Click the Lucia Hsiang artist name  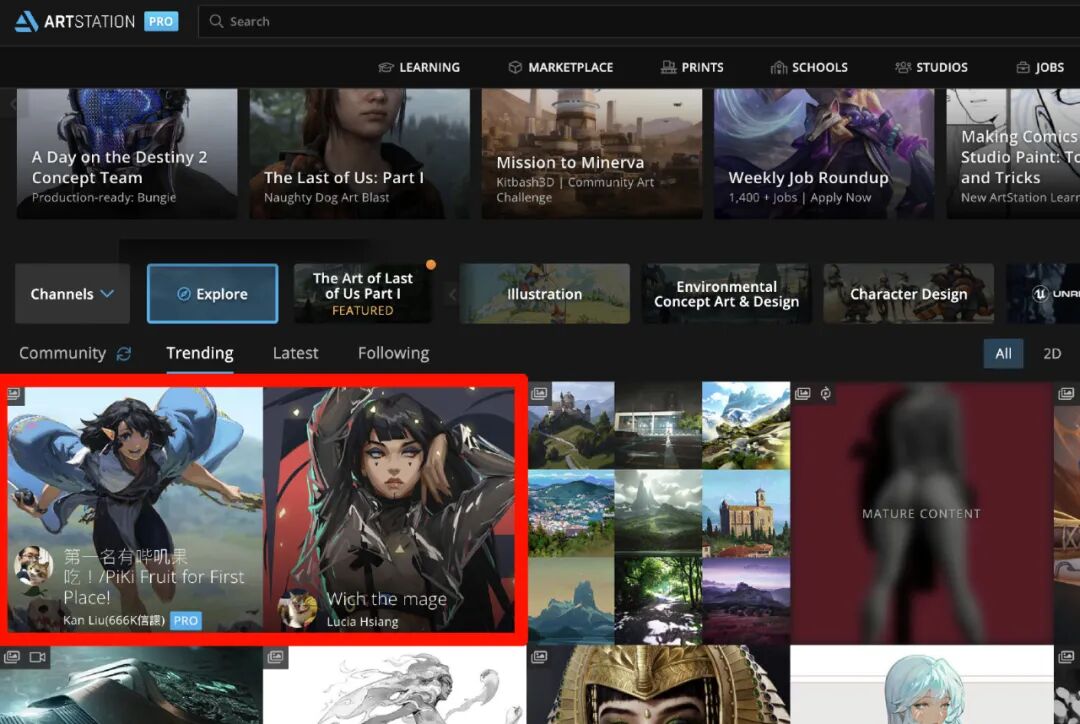point(362,622)
